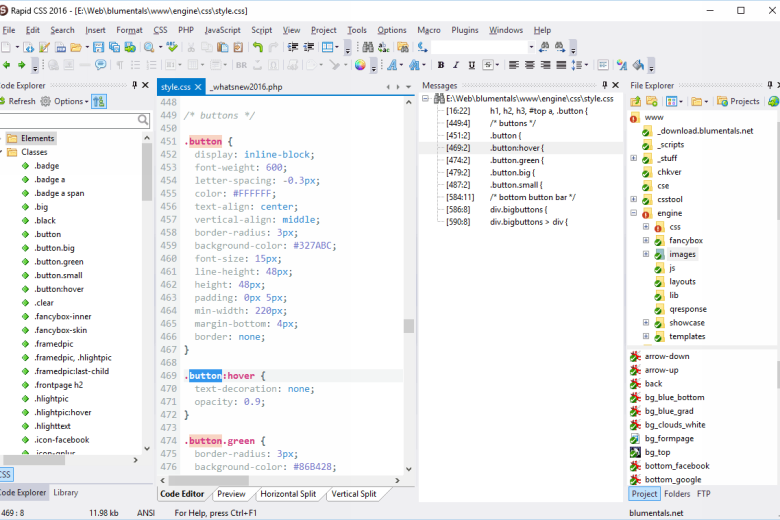Image resolution: width=780 pixels, height=520 pixels.
Task: Select message '.button.big {'
Action: pos(512,173)
